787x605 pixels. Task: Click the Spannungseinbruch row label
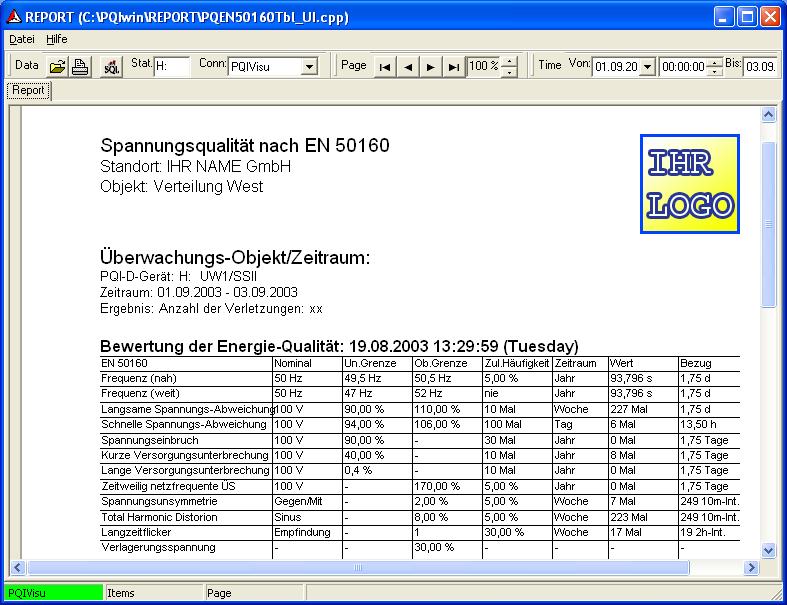click(x=150, y=440)
